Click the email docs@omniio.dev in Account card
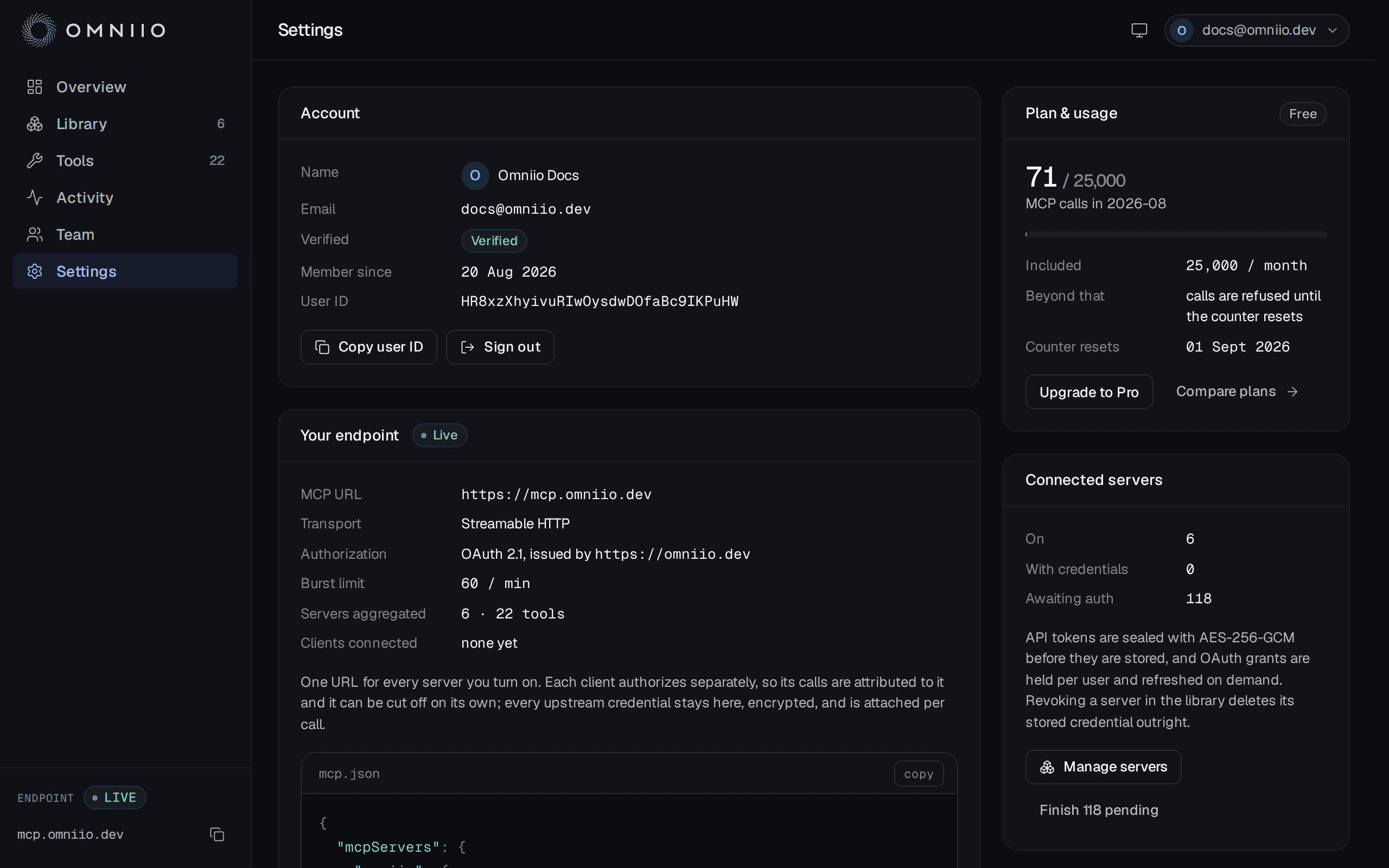The image size is (1389, 868). (526, 209)
